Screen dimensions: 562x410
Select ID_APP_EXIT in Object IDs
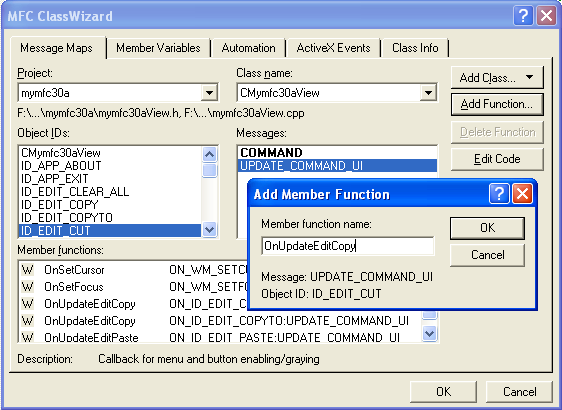pyautogui.click(x=109, y=179)
